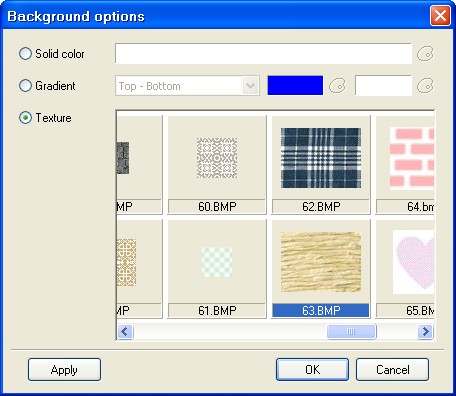Choose the 65.BMP heart texture thumbnail
Viewport: 456px width, 396px height.
tap(414, 262)
